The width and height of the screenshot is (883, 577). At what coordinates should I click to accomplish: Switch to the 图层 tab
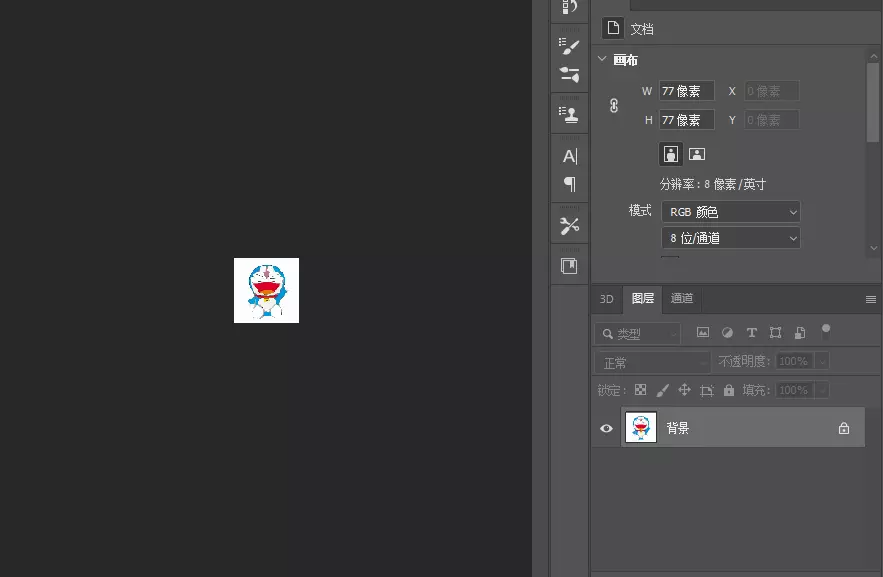point(643,299)
